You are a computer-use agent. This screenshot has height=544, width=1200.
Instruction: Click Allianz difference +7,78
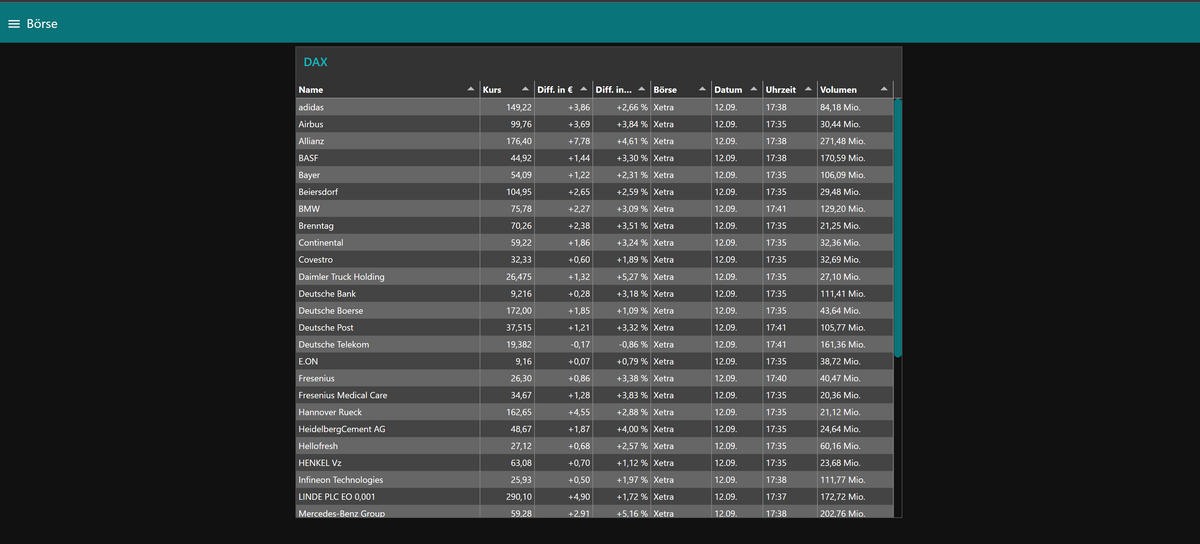click(x=580, y=141)
